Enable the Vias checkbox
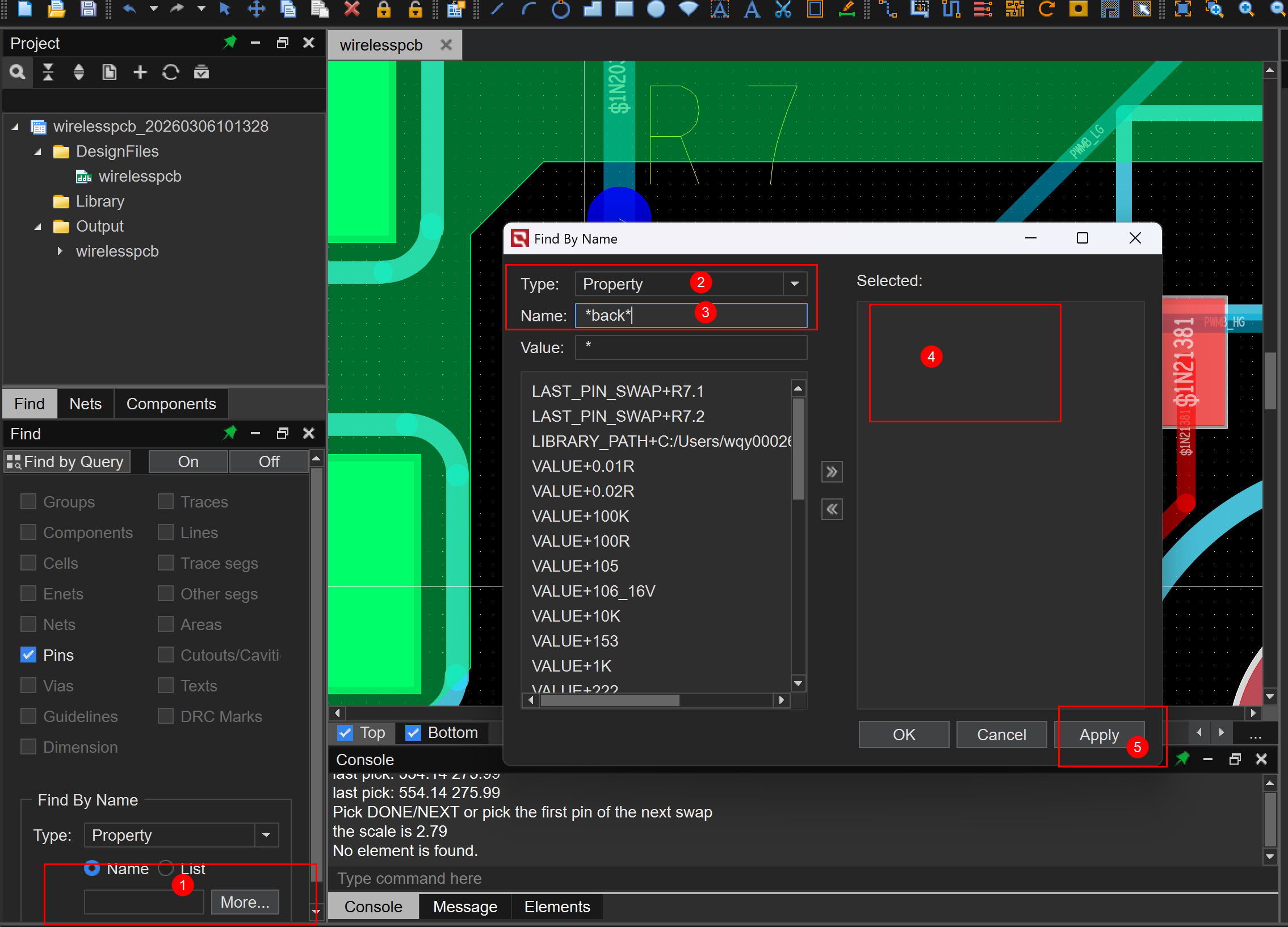1288x927 pixels. [28, 686]
